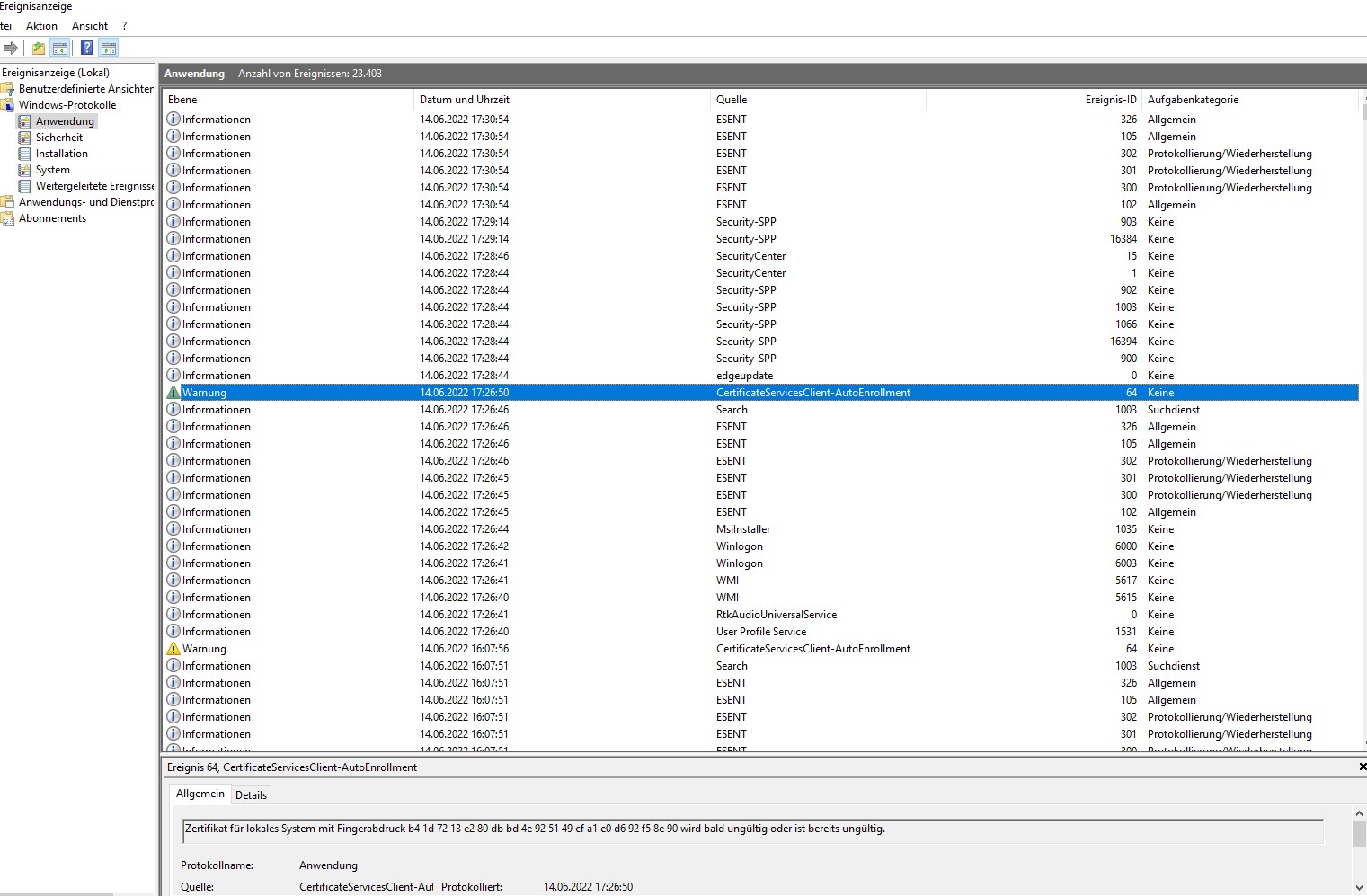Select the Installation log in tree

pyautogui.click(x=62, y=154)
